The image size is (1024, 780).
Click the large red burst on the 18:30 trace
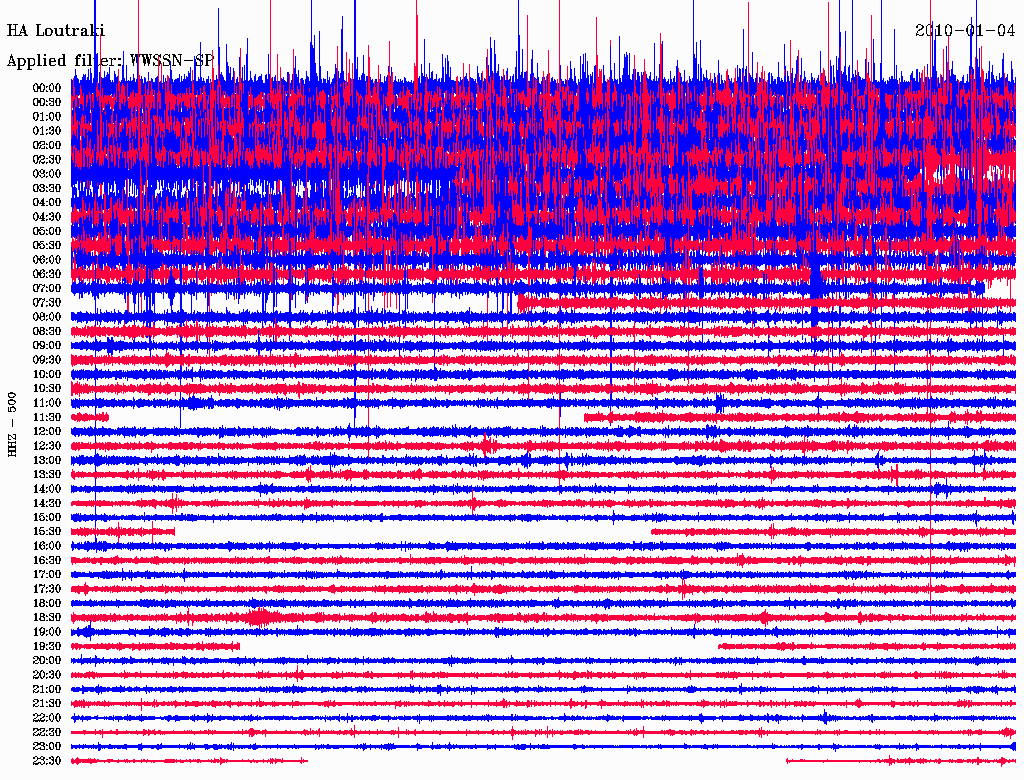[260, 618]
